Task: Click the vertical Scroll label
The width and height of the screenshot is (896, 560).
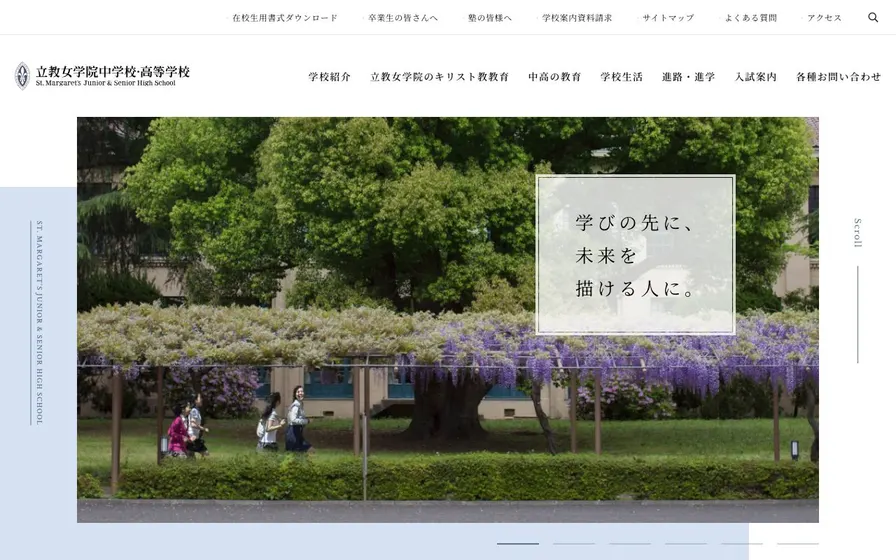Action: [857, 233]
